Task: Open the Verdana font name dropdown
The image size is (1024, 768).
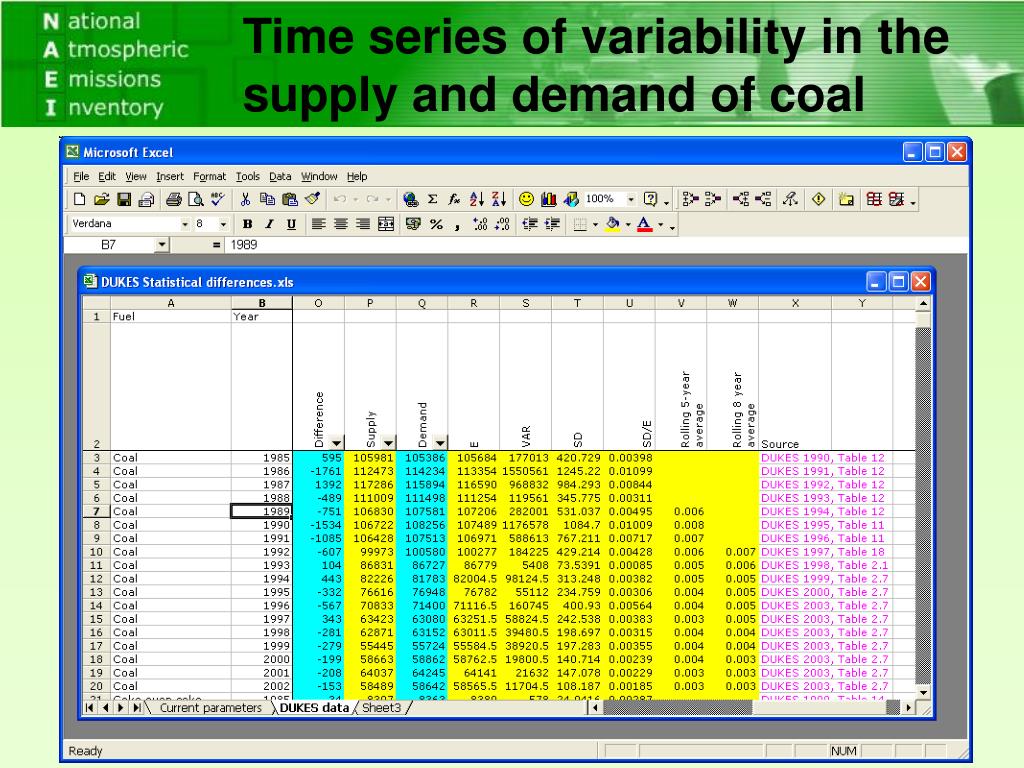Action: click(x=185, y=224)
